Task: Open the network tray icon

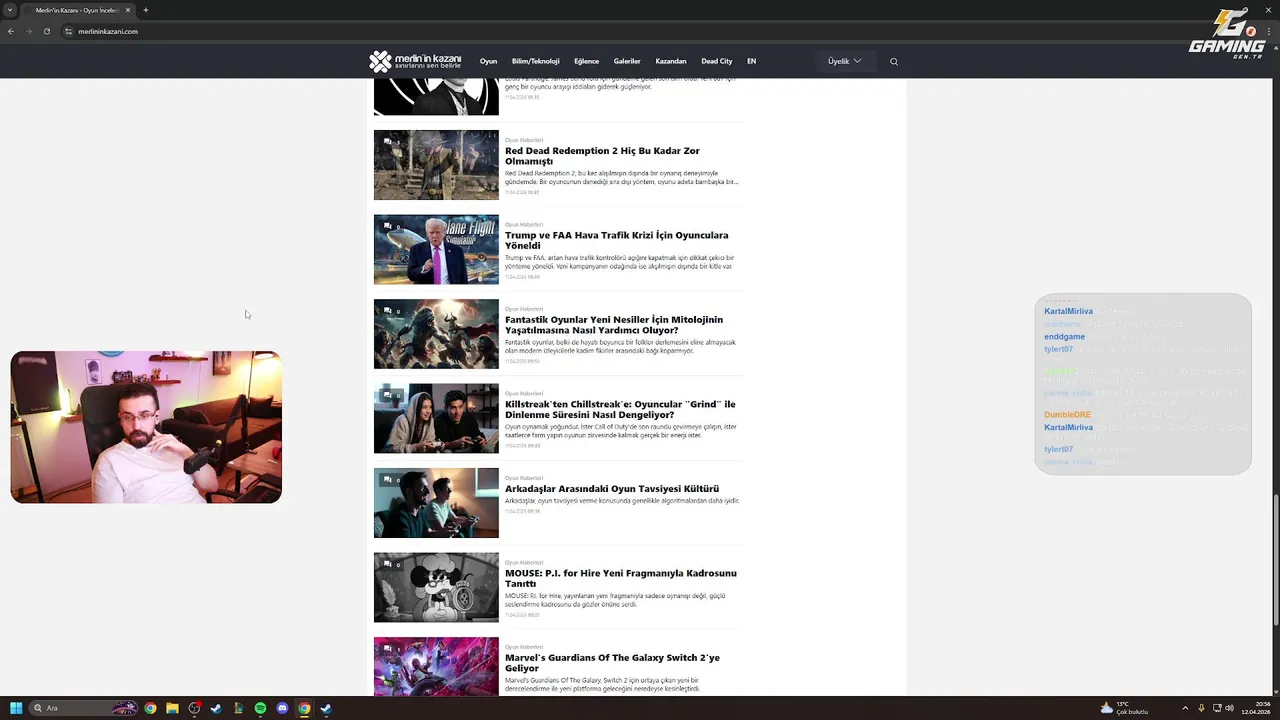Action: click(1216, 708)
